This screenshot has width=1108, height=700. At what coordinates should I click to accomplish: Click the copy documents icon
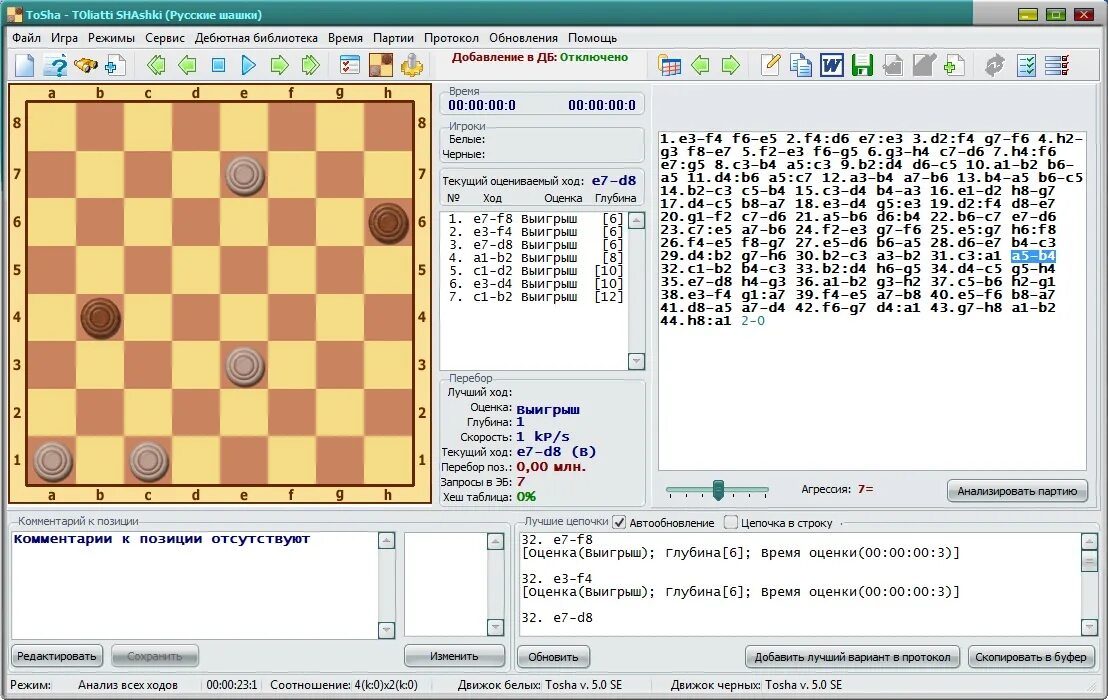801,66
